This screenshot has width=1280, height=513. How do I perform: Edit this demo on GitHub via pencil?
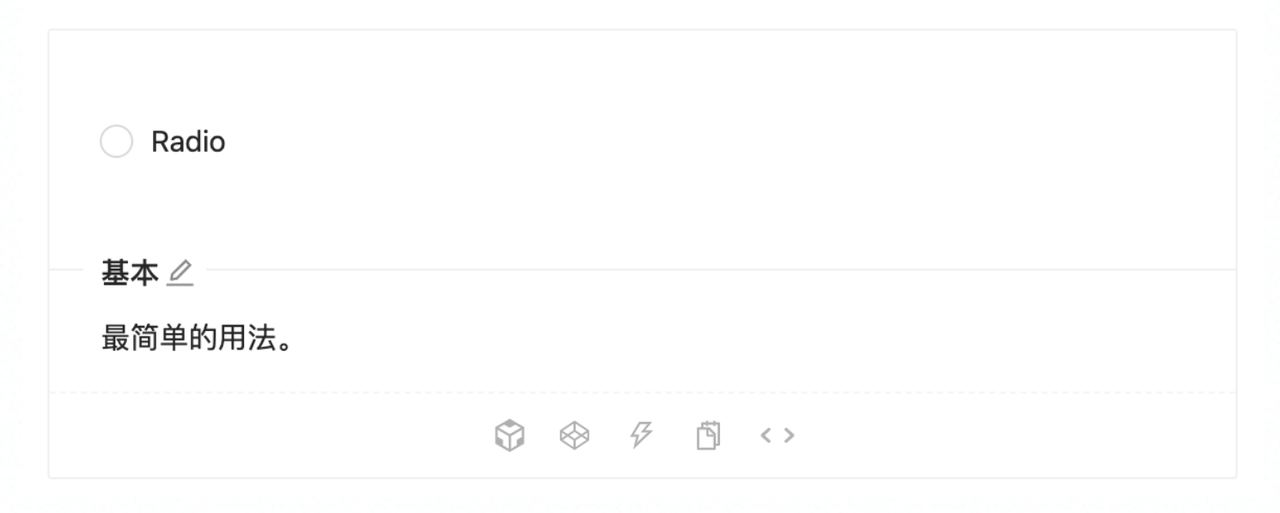180,273
